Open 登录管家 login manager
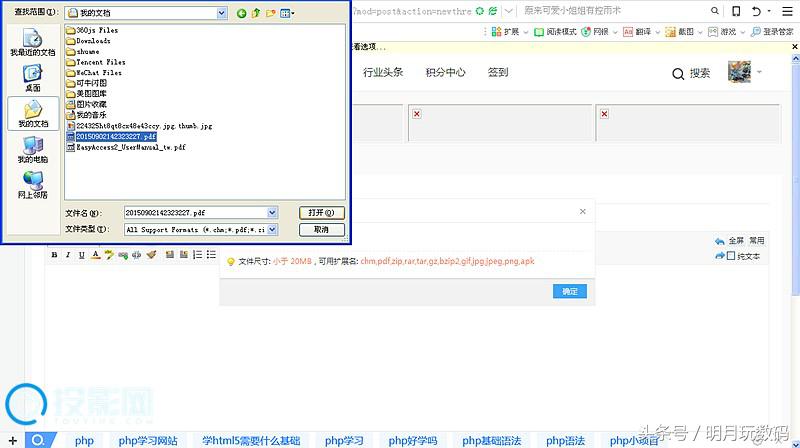Screen dimensions: 800x448 (772, 32)
